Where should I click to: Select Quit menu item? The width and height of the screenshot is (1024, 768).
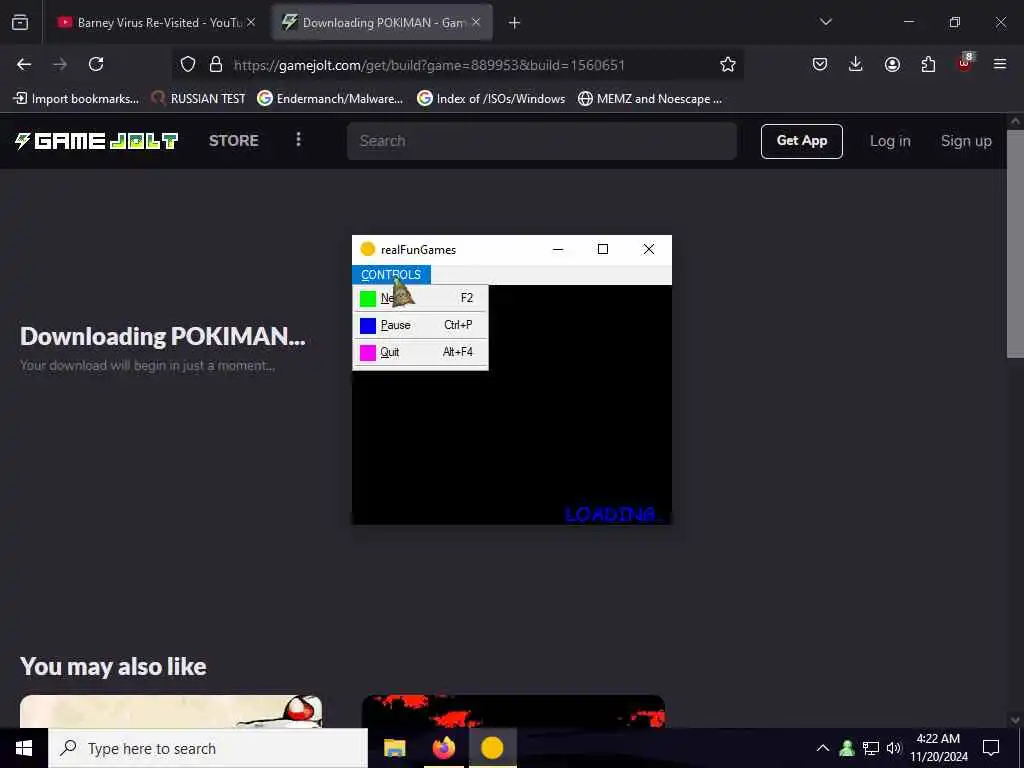pos(420,353)
